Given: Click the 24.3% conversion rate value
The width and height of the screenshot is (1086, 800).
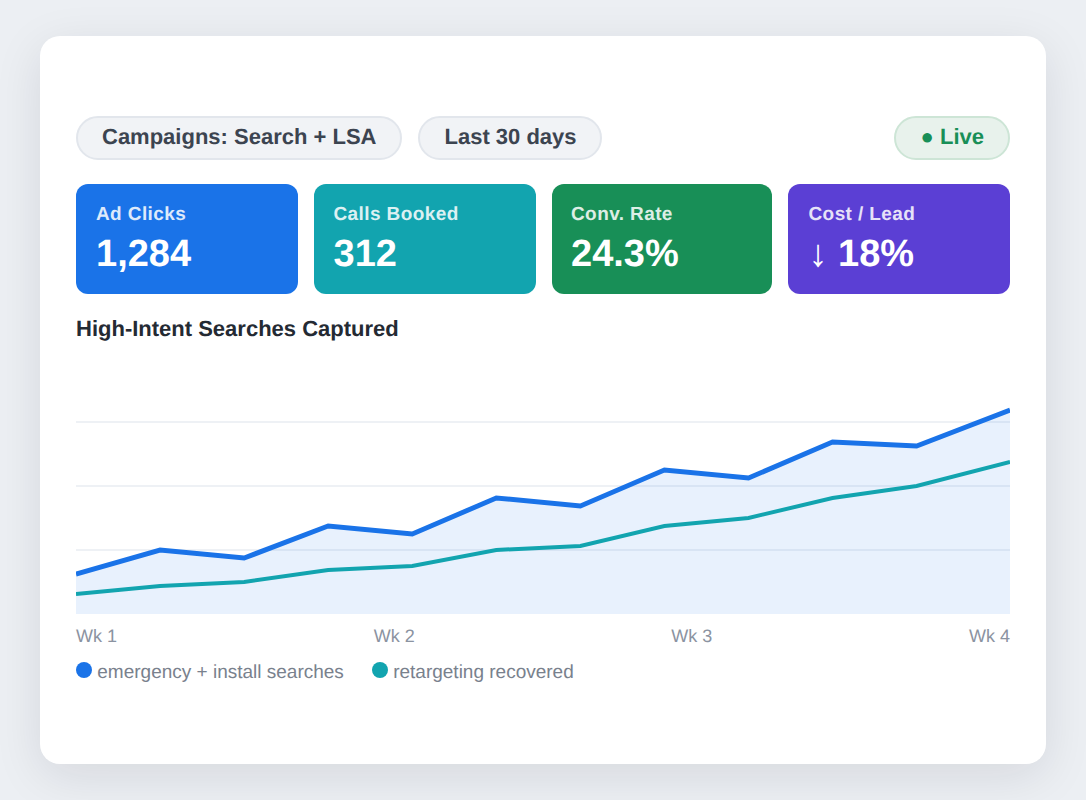Looking at the screenshot, I should (x=625, y=254).
